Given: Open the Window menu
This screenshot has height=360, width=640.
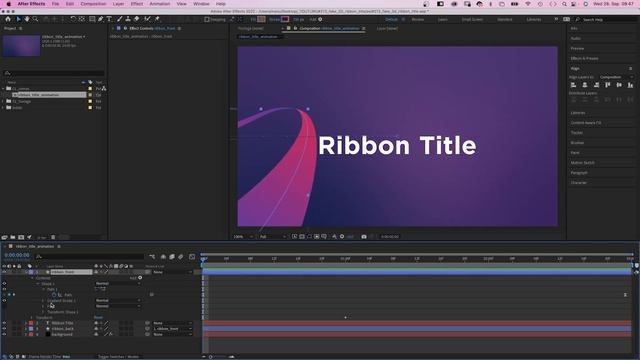Looking at the screenshot, I should click(201, 4).
